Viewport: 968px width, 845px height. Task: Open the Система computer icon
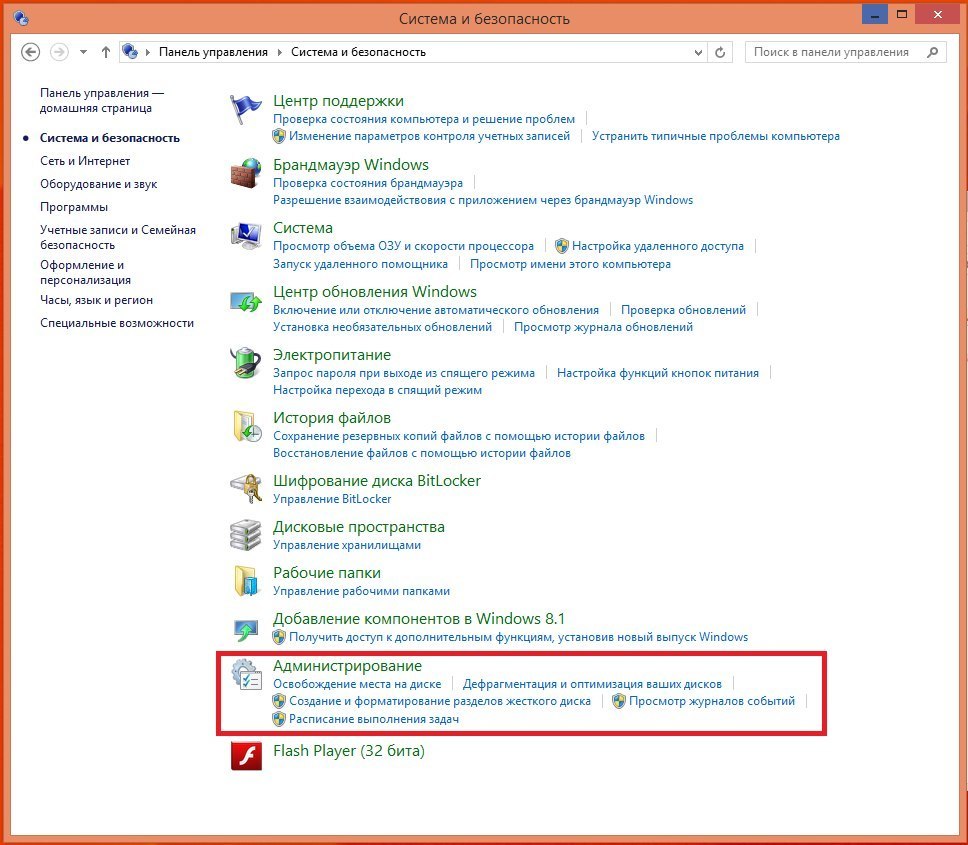[x=246, y=236]
